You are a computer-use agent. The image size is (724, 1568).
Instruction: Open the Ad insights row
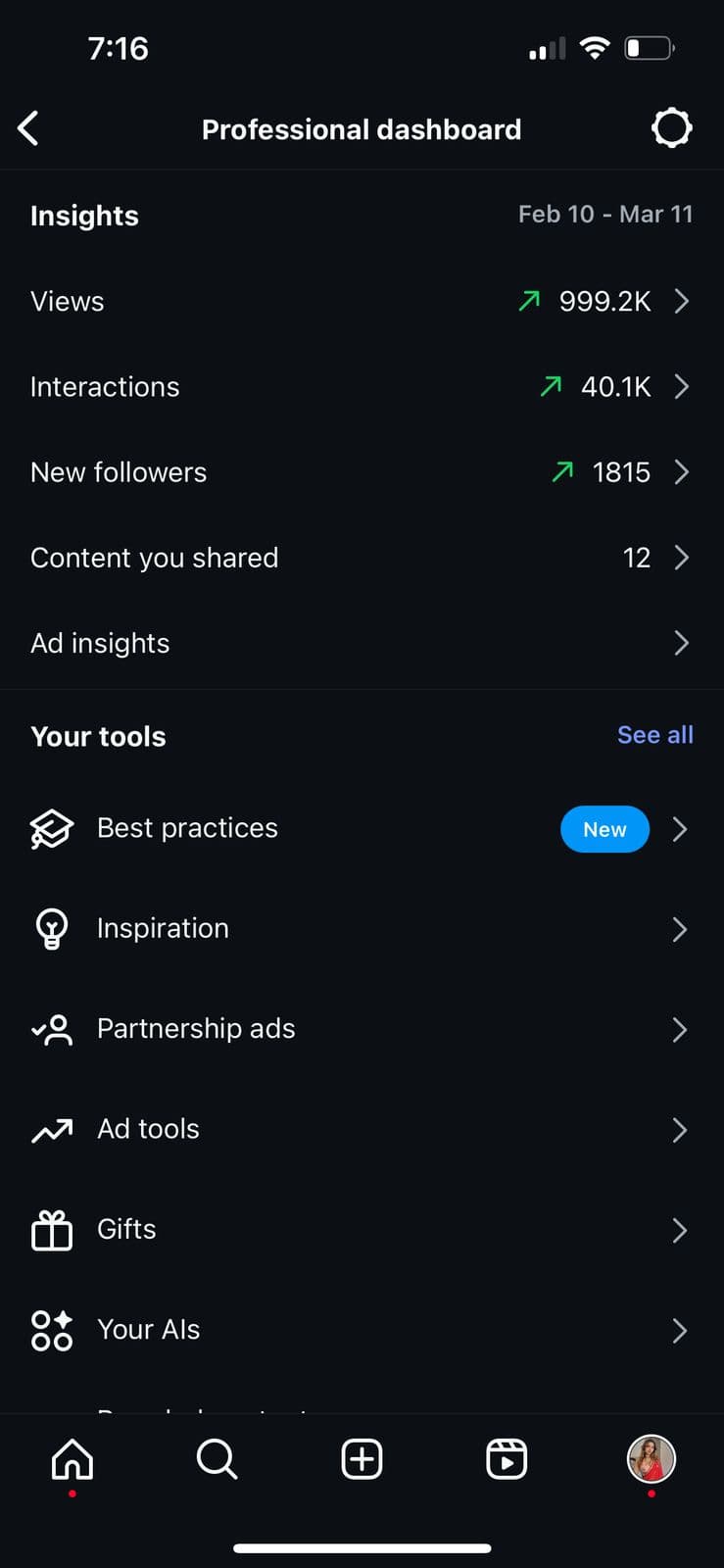pos(362,643)
